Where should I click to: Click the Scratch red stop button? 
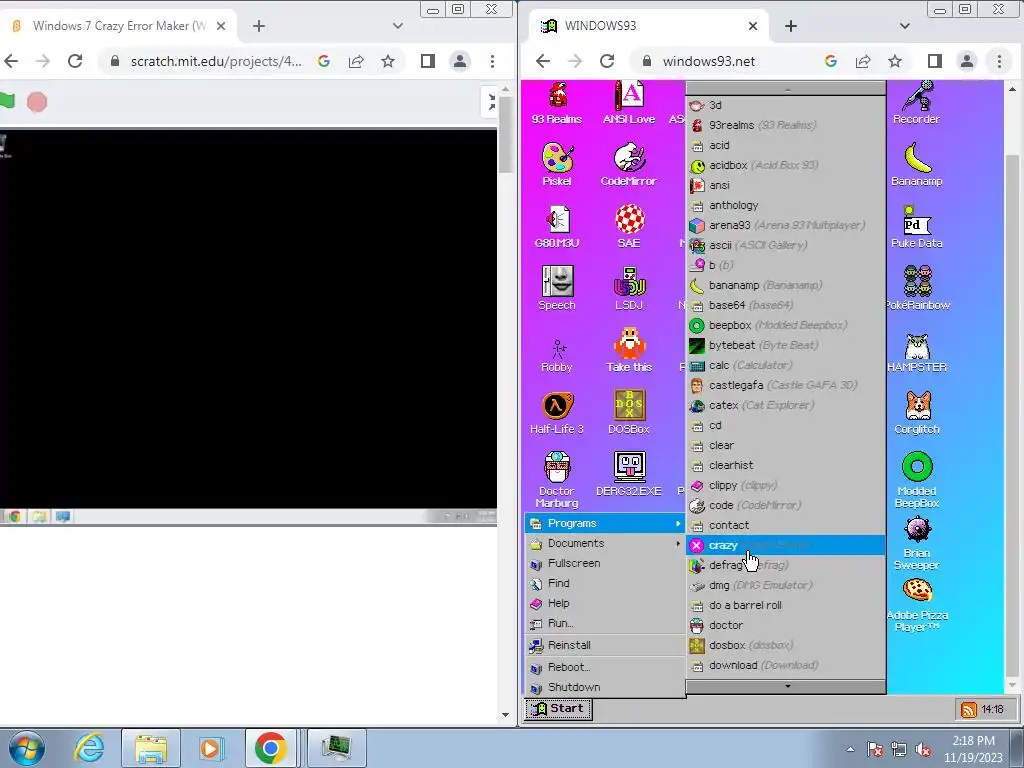tap(37, 102)
